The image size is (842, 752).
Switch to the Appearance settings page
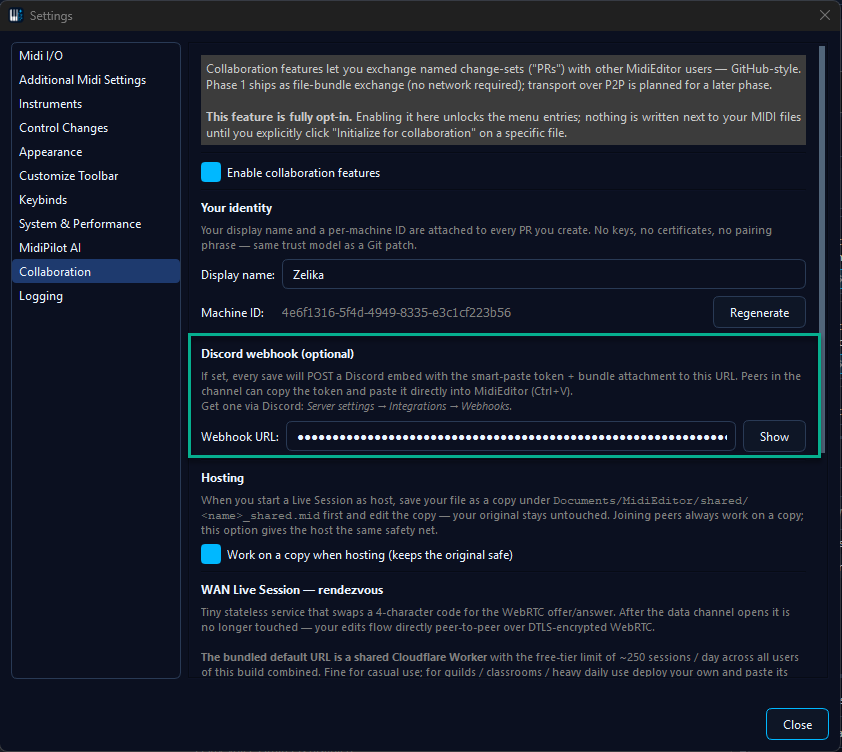(96, 152)
